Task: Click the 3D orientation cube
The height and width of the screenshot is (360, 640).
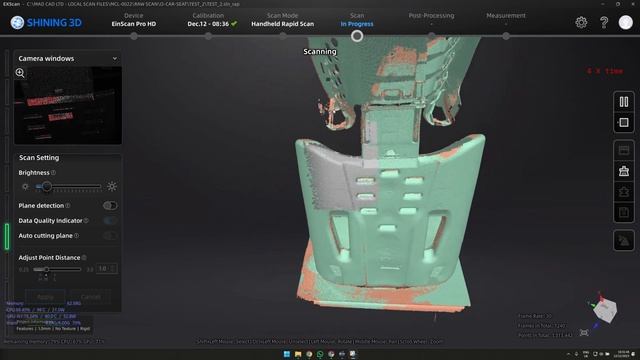Action: 604,310
